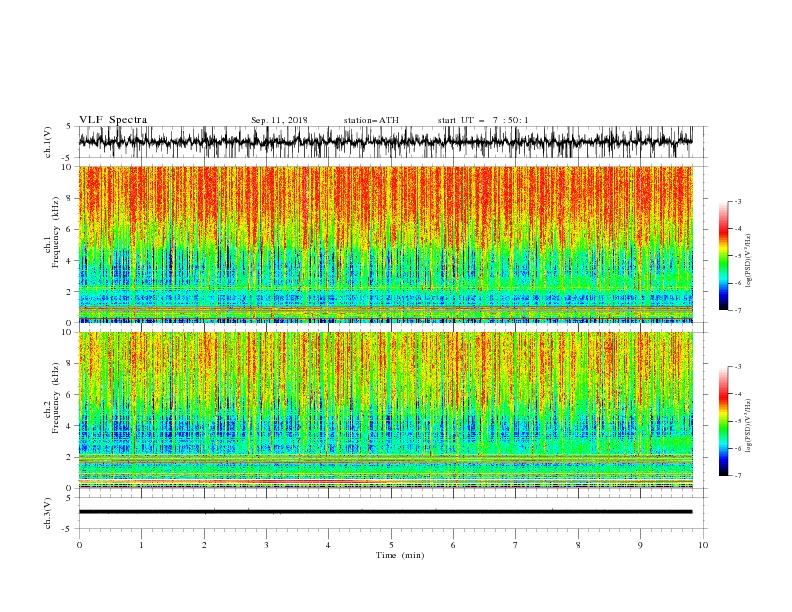The height and width of the screenshot is (612, 792).
Task: Click the time axis tick label "10"
Action: pos(703,545)
